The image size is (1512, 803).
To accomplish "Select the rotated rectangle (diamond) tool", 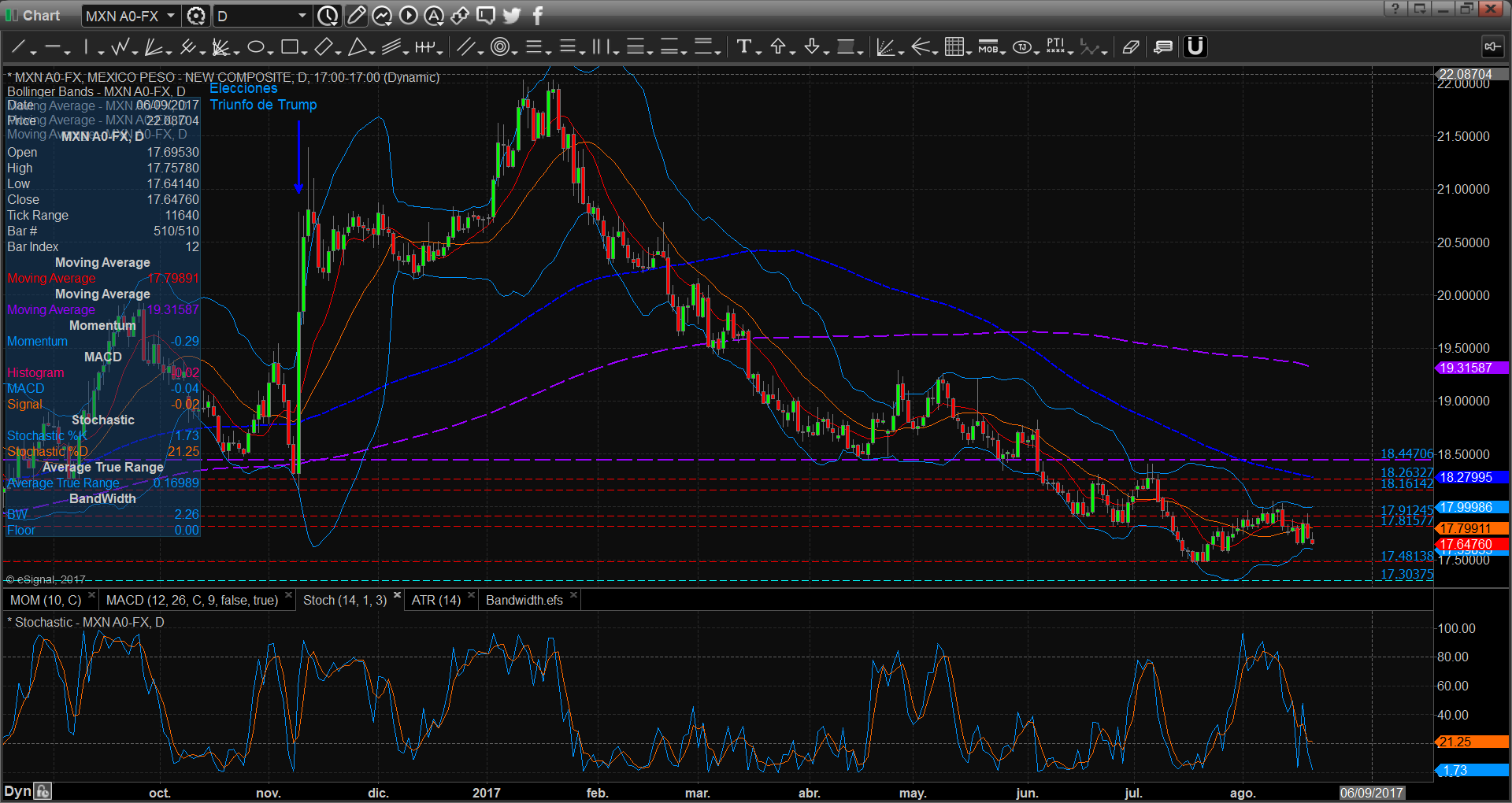I will (x=323, y=47).
